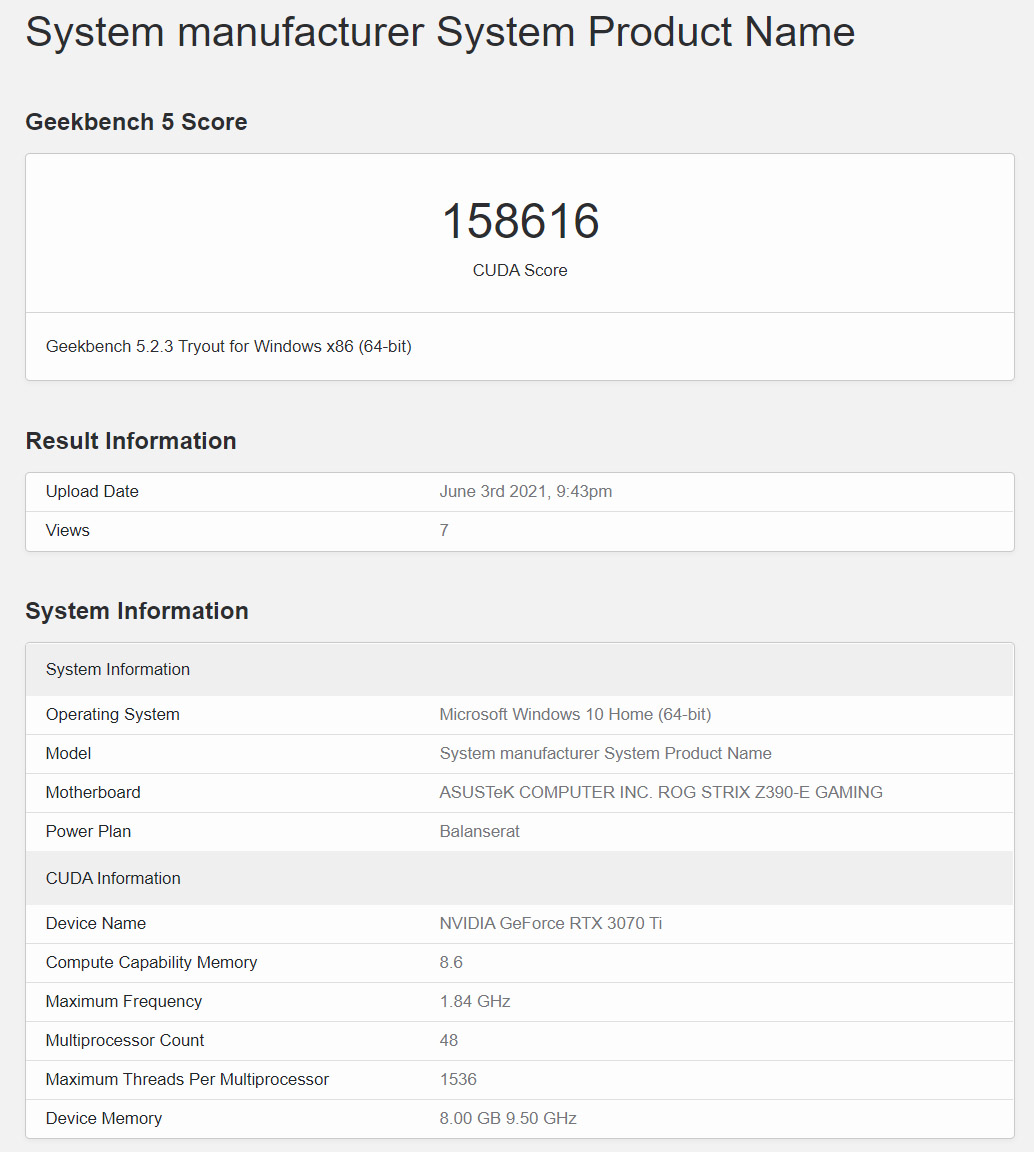Viewport: 1034px width, 1152px height.
Task: Click the 'Compute Capability Memory' label
Action: click(x=151, y=962)
